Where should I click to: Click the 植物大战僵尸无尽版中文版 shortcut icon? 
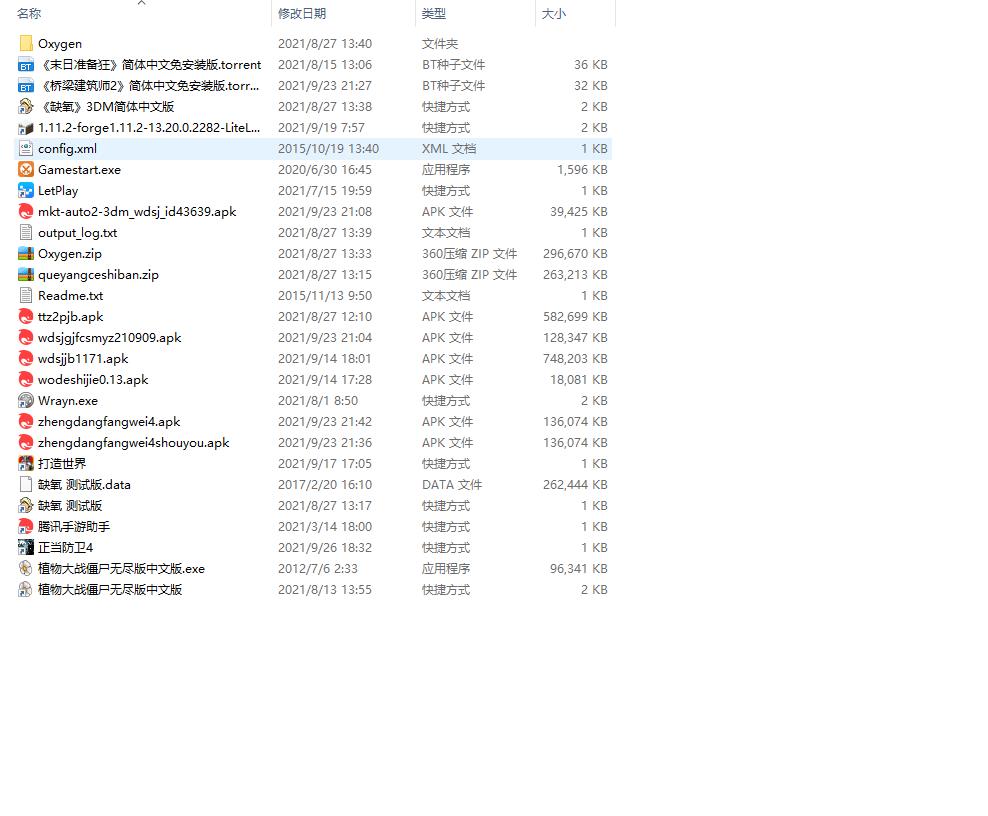pyautogui.click(x=26, y=590)
